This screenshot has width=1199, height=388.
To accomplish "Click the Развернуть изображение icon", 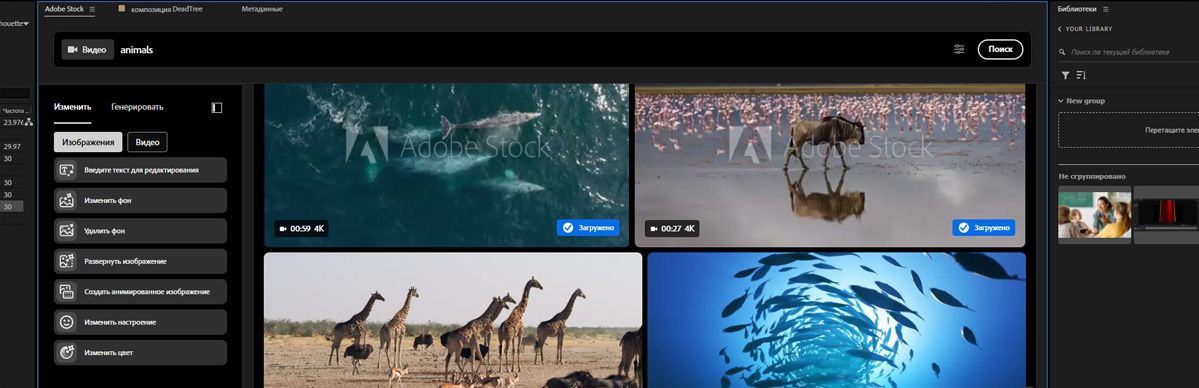I will point(67,261).
